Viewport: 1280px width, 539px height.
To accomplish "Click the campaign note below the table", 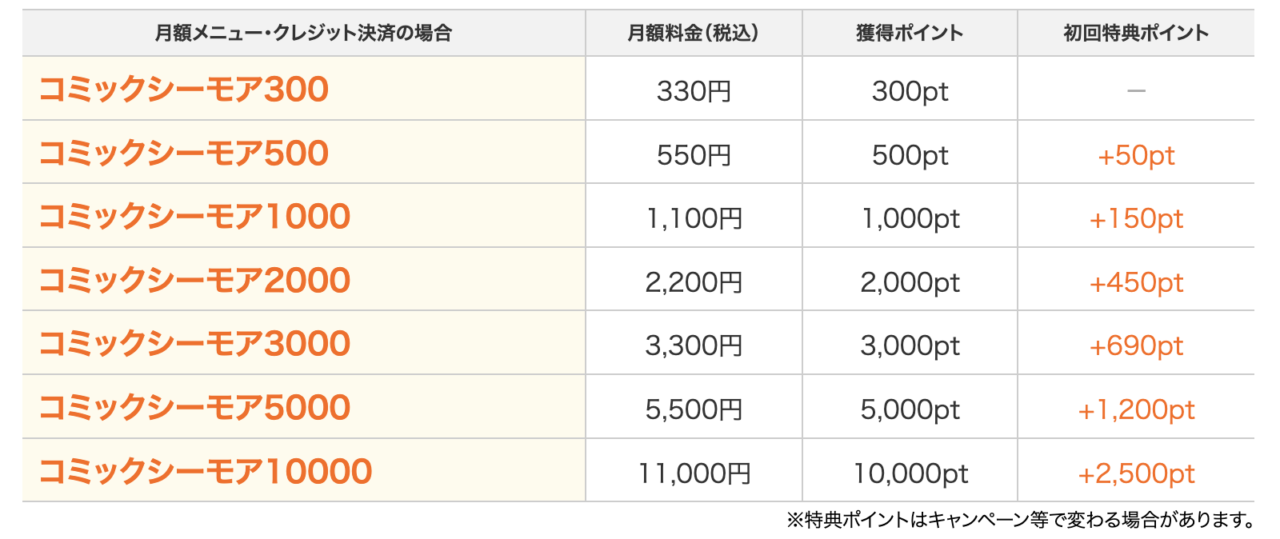I will [x=1020, y=520].
